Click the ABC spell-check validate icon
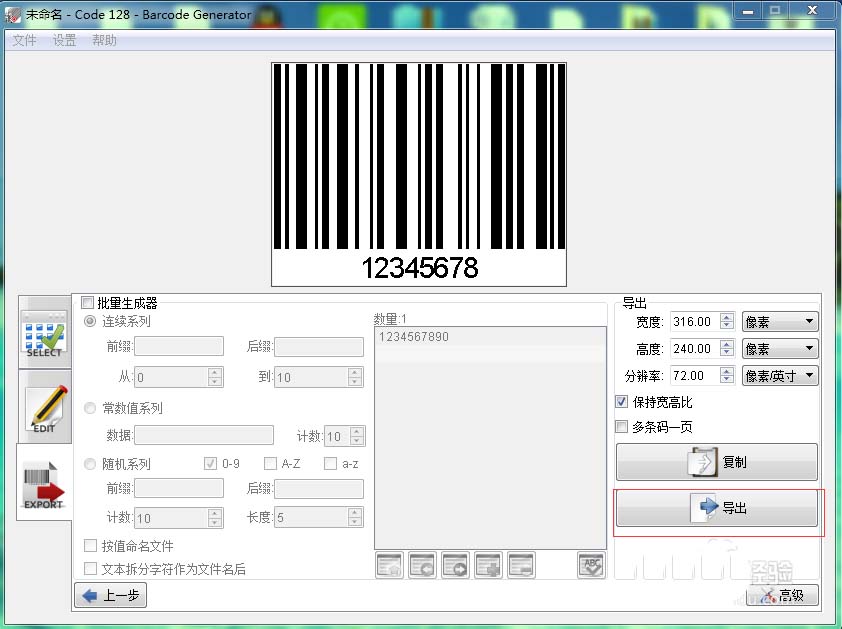 click(592, 566)
